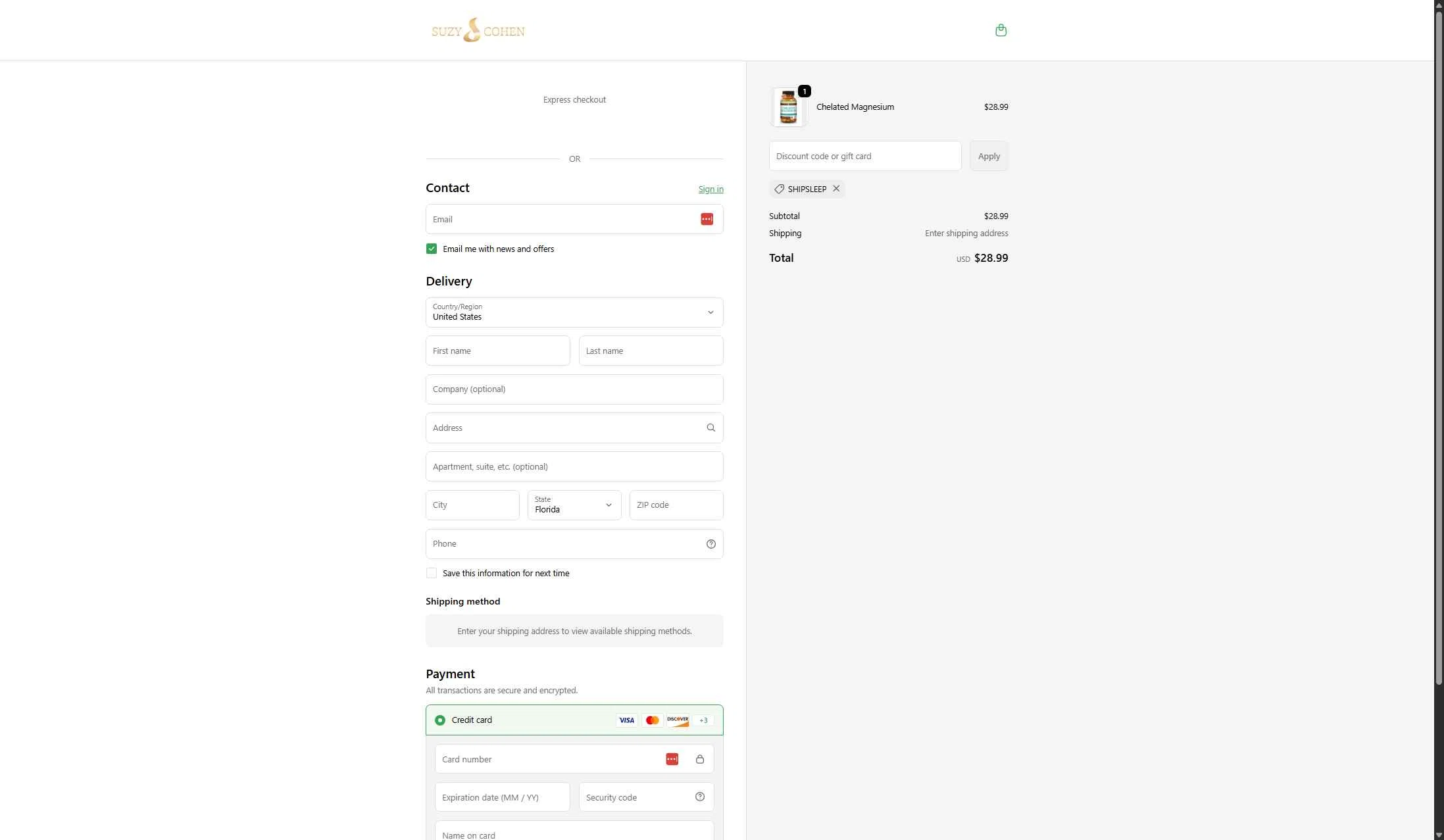Expand the cart item quantity badge
The image size is (1444, 840).
pos(804,91)
